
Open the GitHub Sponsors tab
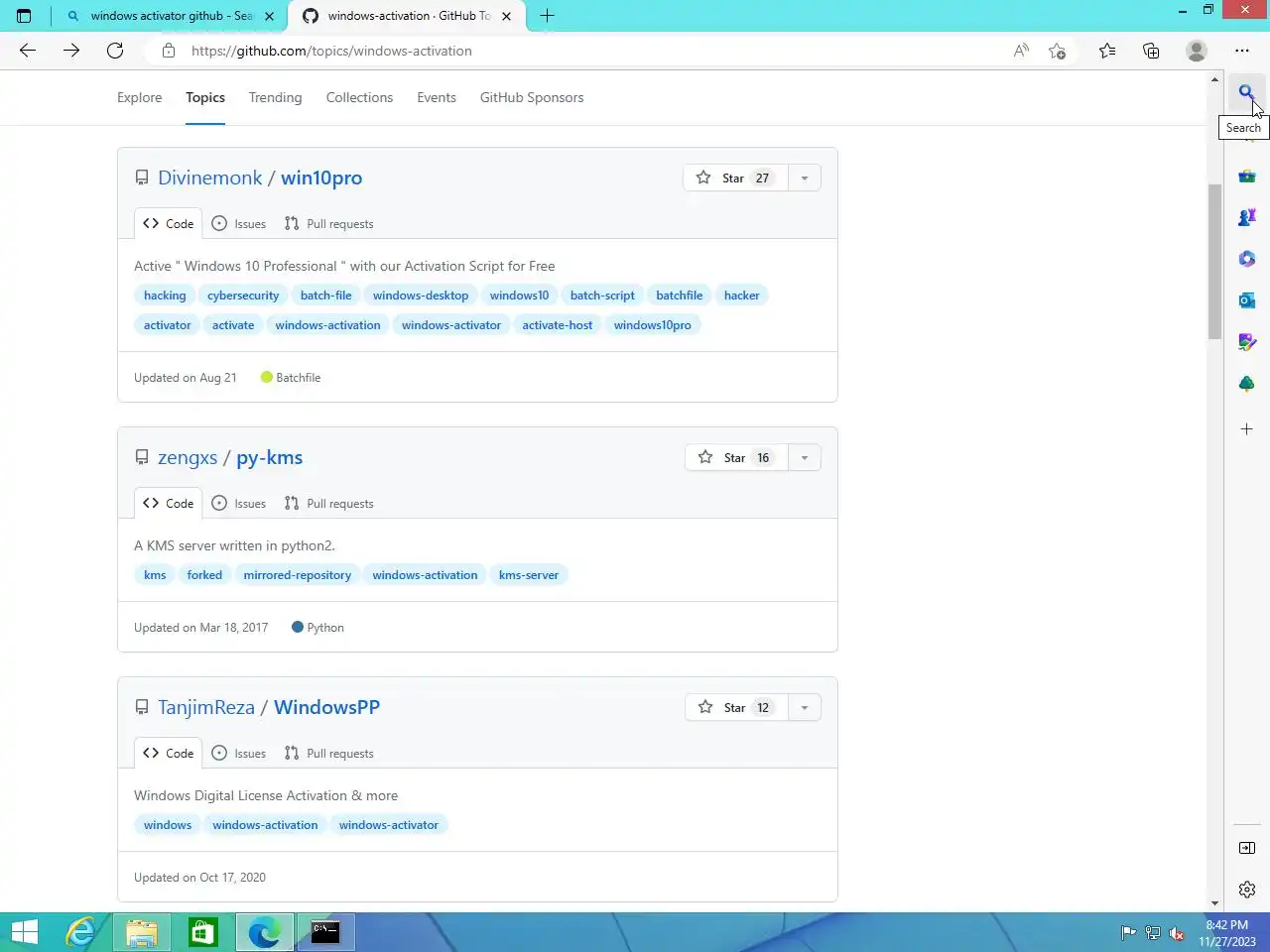coord(532,97)
